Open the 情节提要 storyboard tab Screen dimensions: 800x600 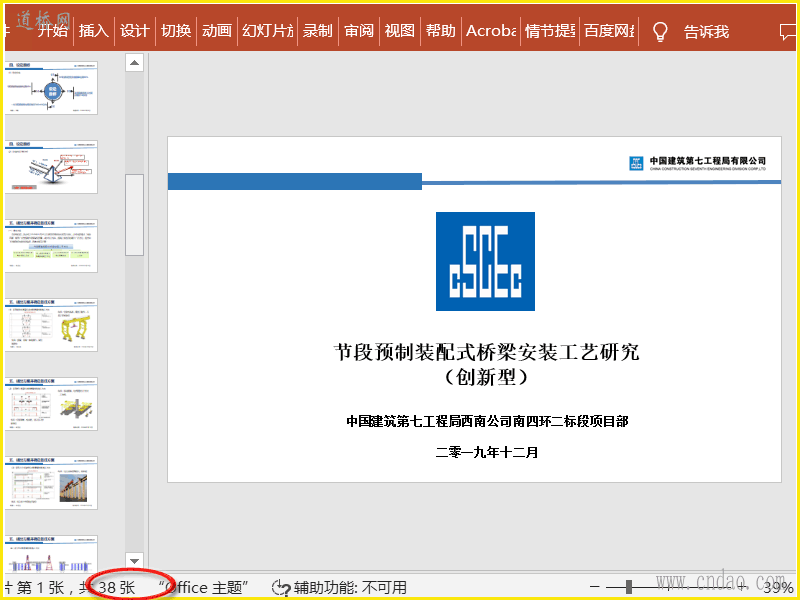tap(550, 31)
